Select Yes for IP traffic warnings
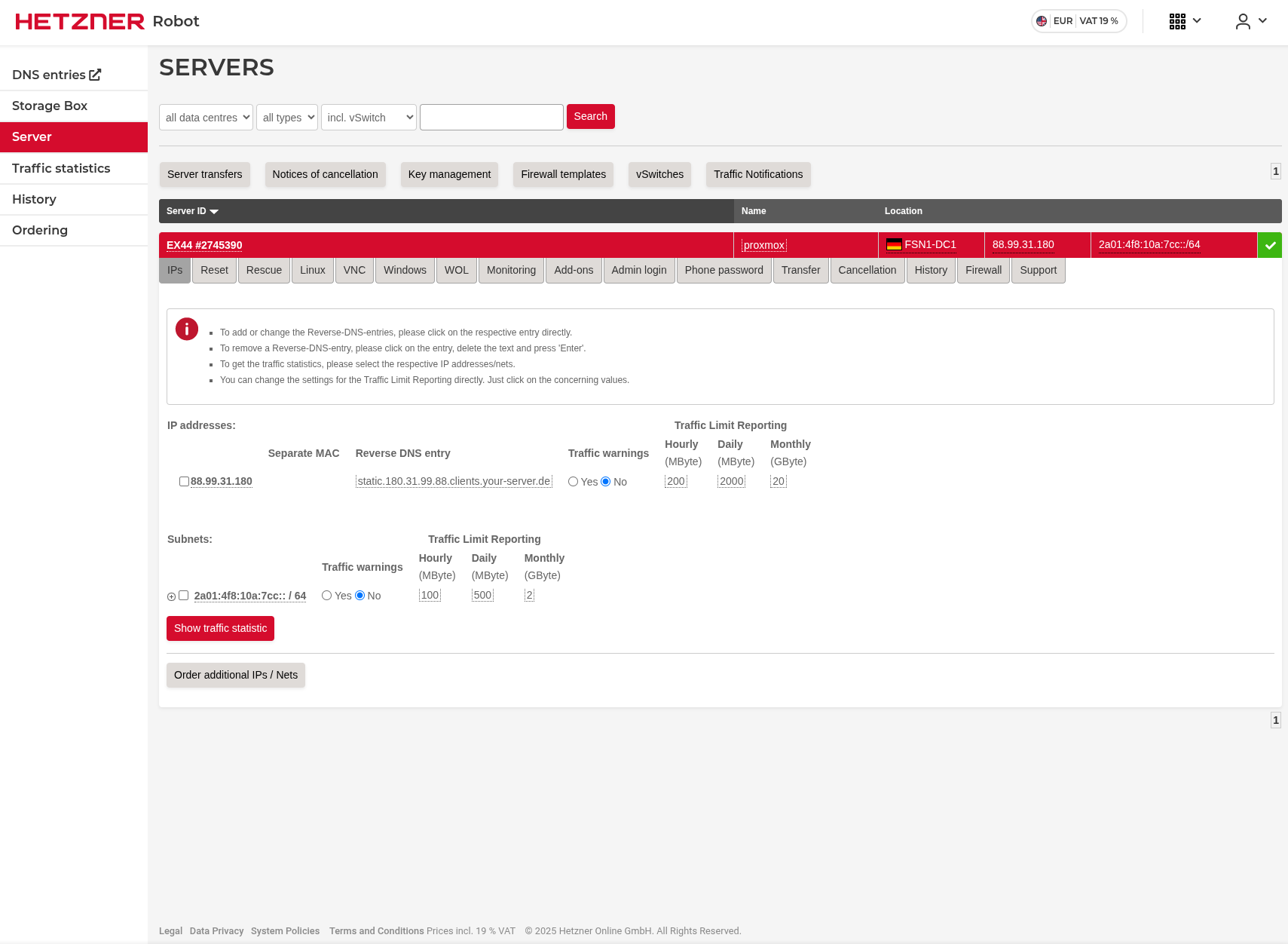The width and height of the screenshot is (1288, 944). click(574, 482)
